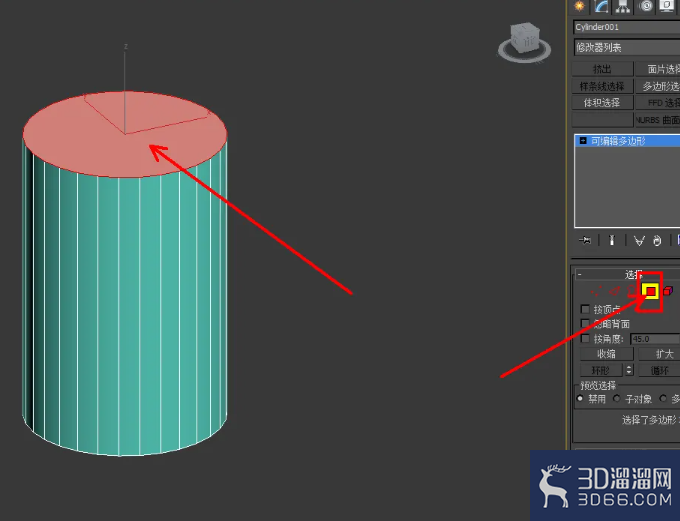Open the Modify command panel tab
The height and width of the screenshot is (521, 680).
[x=601, y=6]
